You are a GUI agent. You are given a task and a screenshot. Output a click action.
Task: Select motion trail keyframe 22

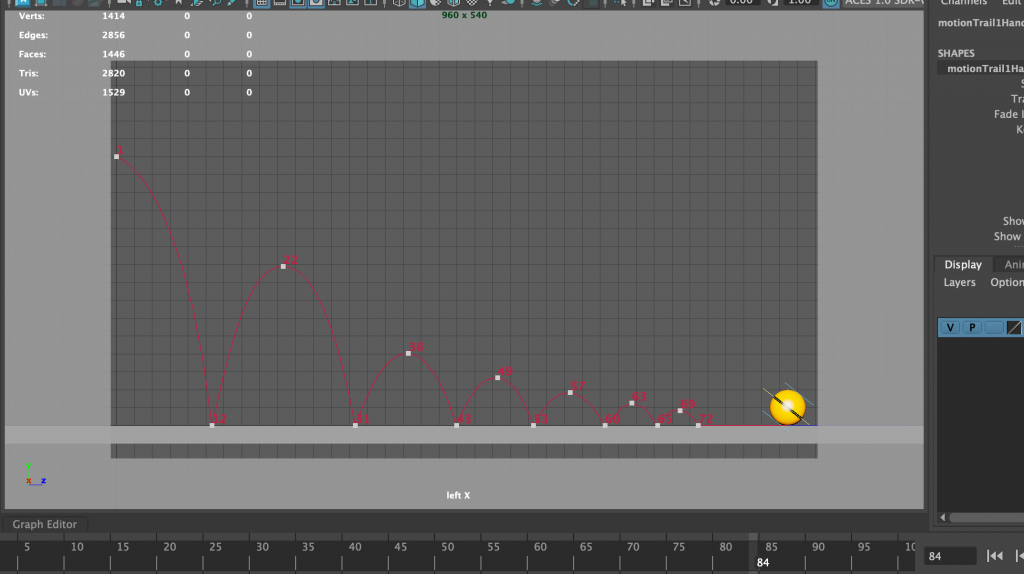(283, 266)
